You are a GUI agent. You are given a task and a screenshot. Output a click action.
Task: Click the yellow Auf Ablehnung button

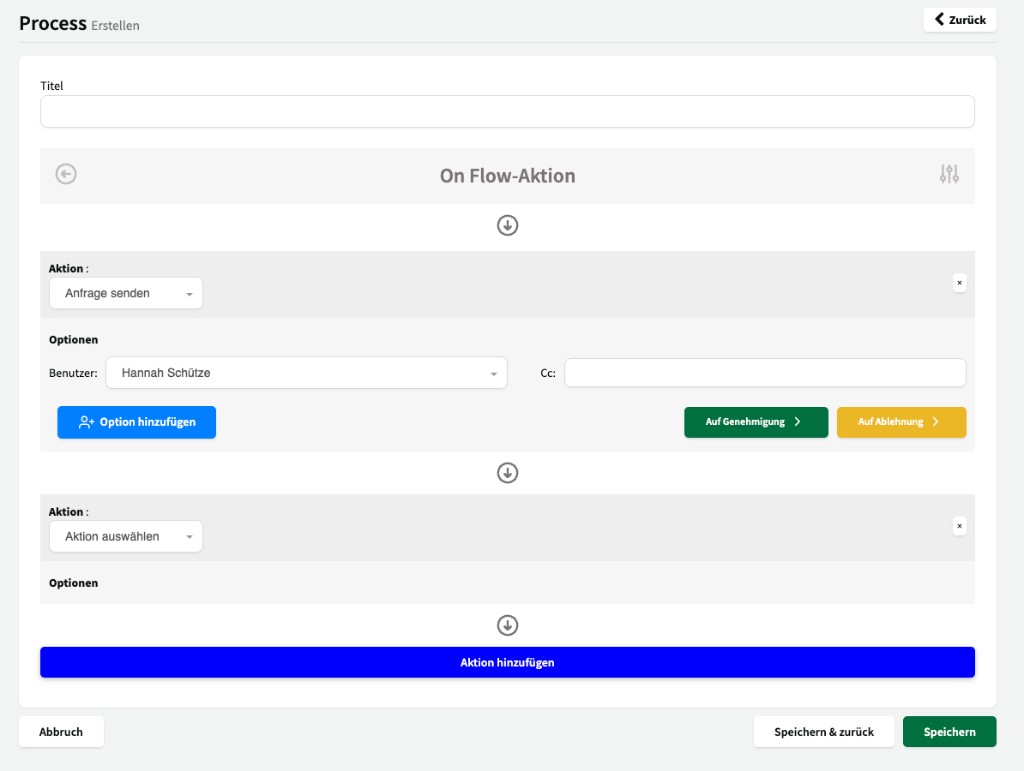901,422
